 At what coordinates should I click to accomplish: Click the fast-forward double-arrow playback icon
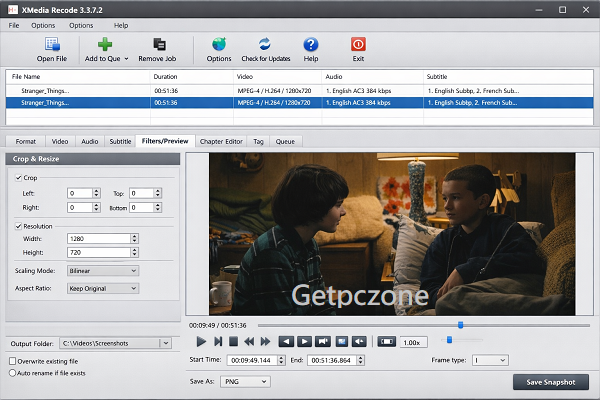(265, 341)
